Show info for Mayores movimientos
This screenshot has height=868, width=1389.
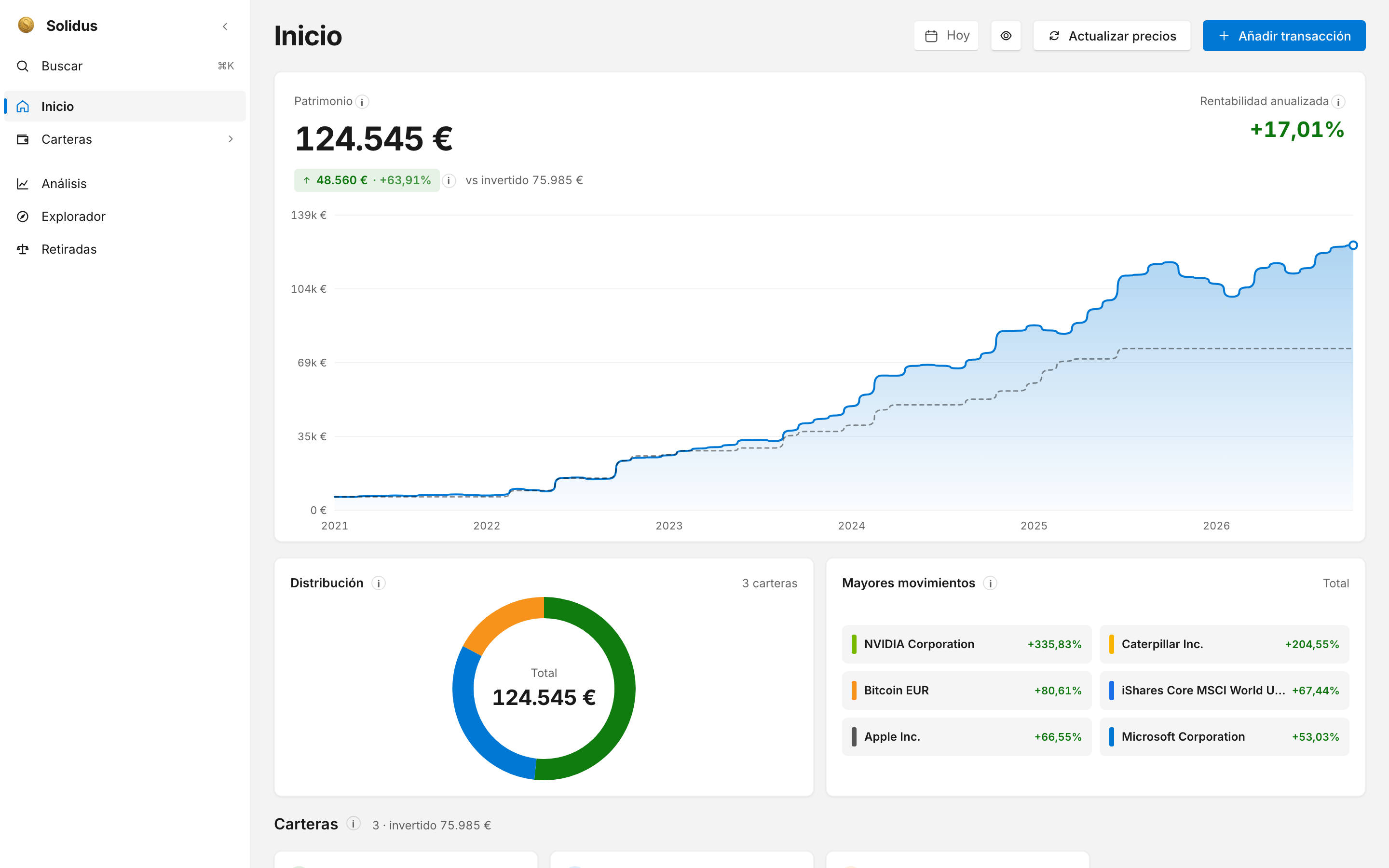990,583
